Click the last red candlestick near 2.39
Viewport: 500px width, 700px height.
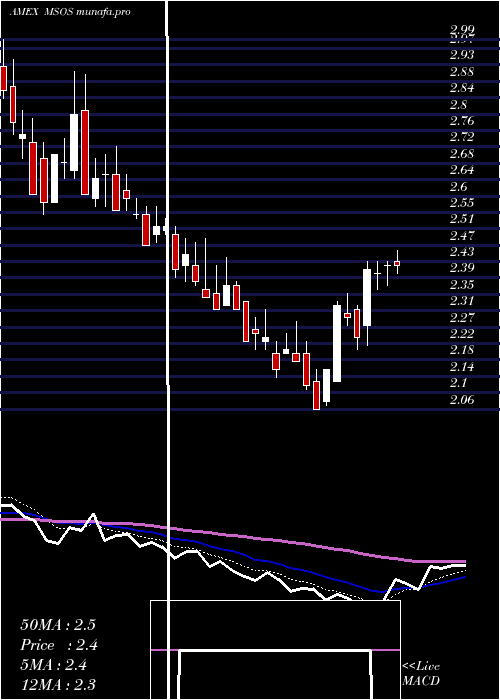pyautogui.click(x=397, y=263)
